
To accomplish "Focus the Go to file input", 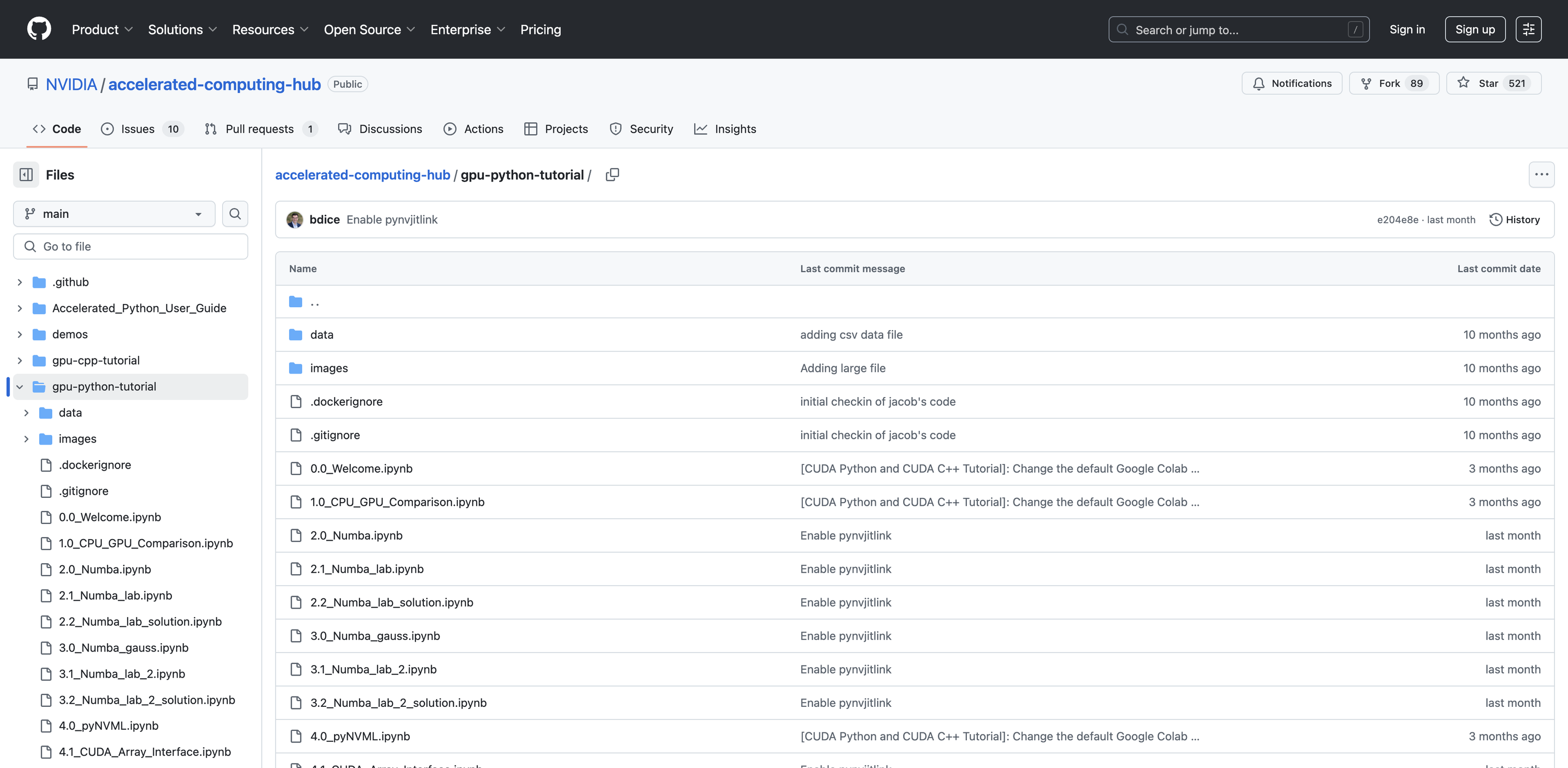I will click(x=130, y=247).
